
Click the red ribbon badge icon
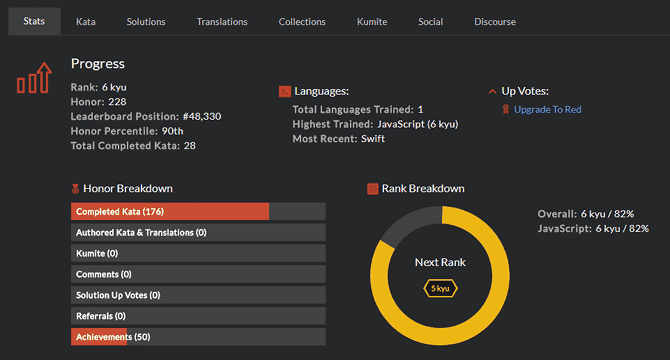pos(506,110)
